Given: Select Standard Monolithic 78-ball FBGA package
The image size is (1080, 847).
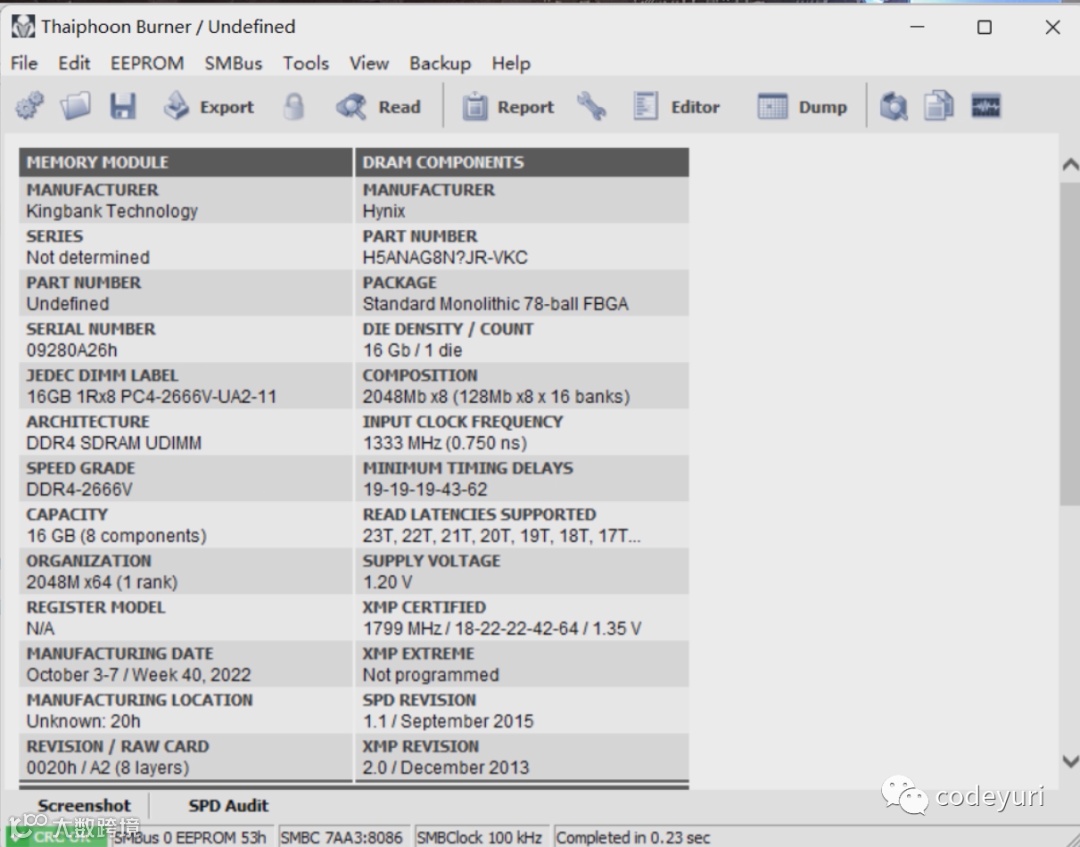Looking at the screenshot, I should coord(495,304).
